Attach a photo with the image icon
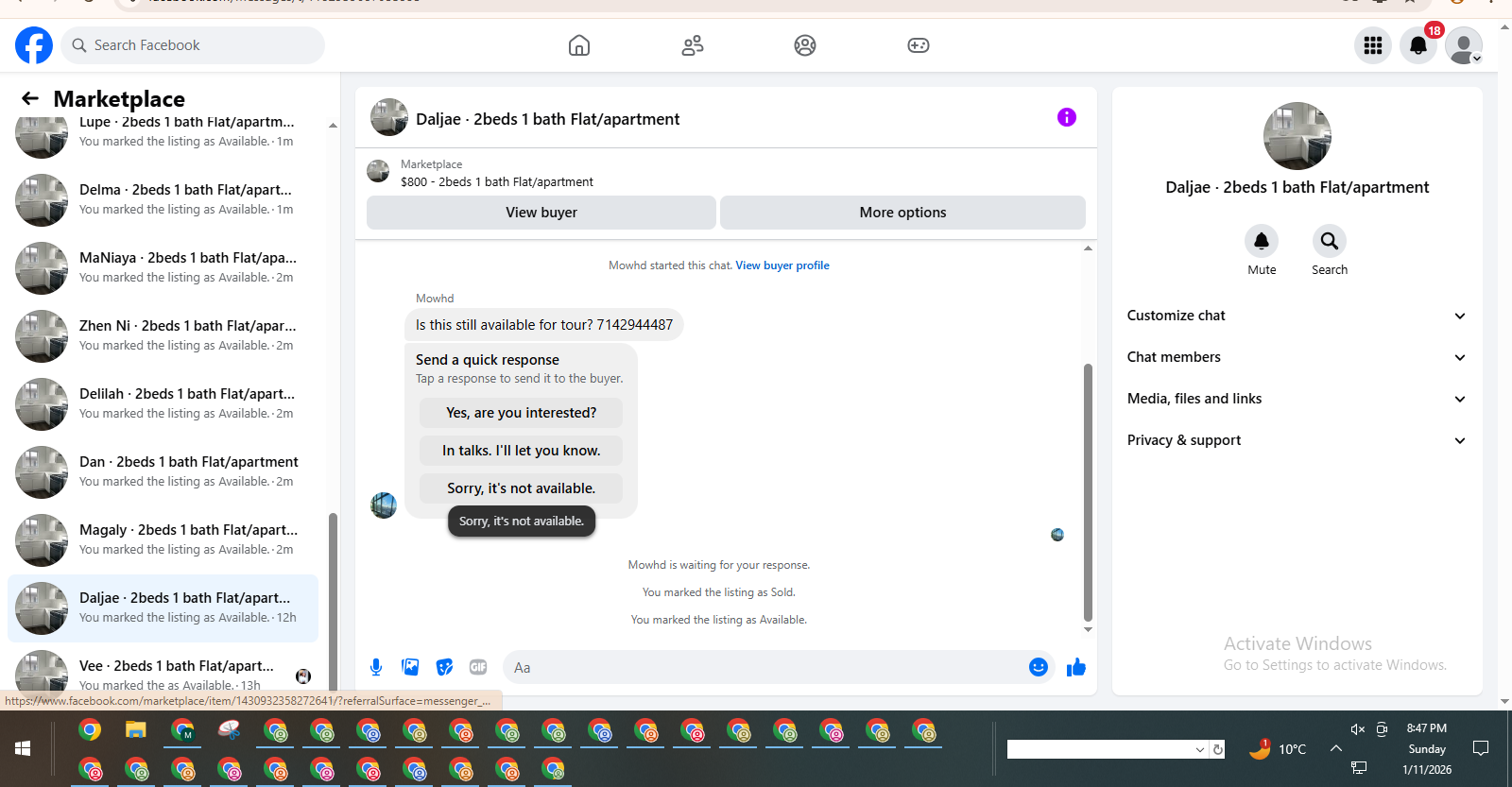 (410, 667)
